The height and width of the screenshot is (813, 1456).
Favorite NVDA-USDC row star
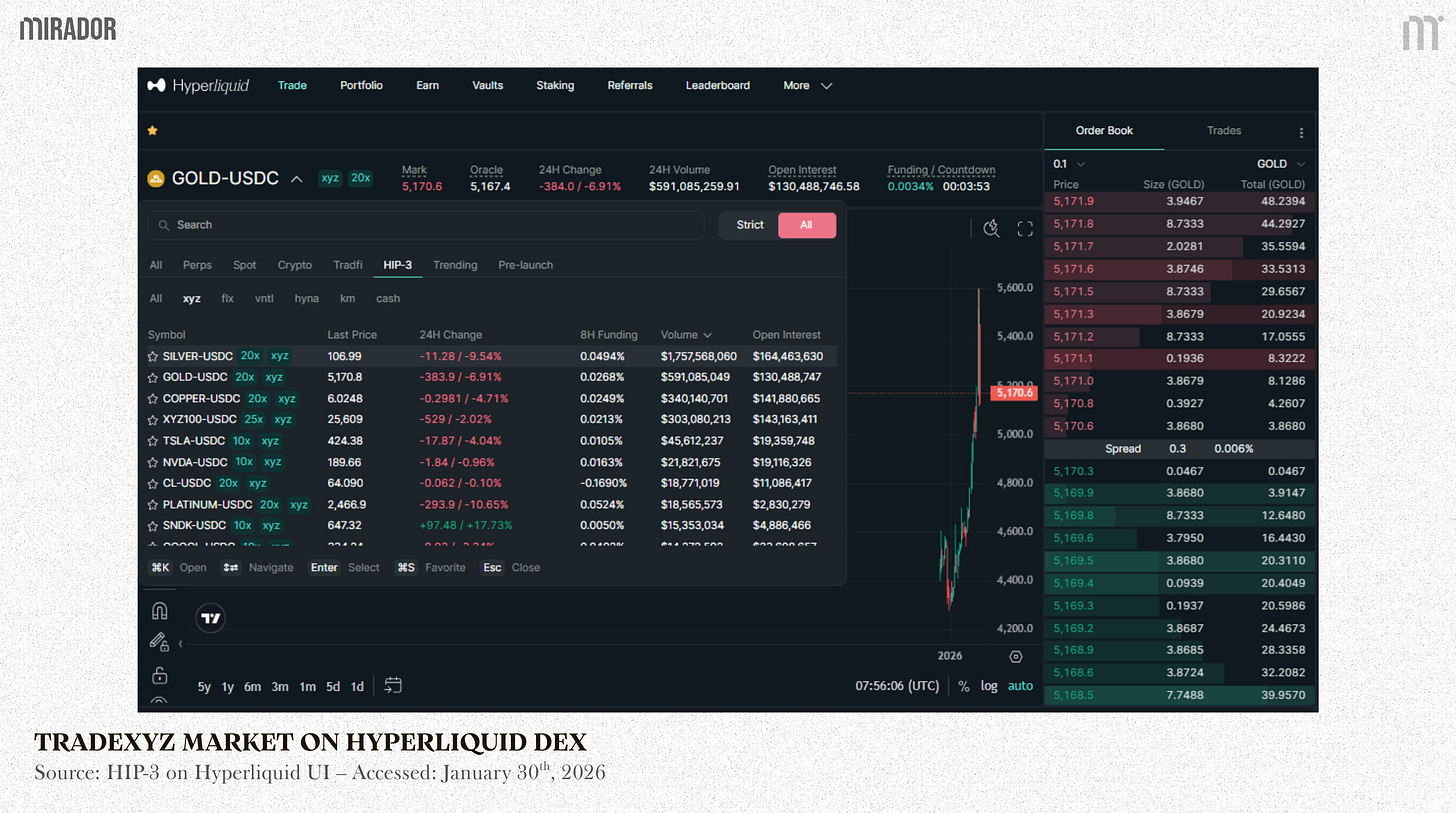pyautogui.click(x=153, y=462)
